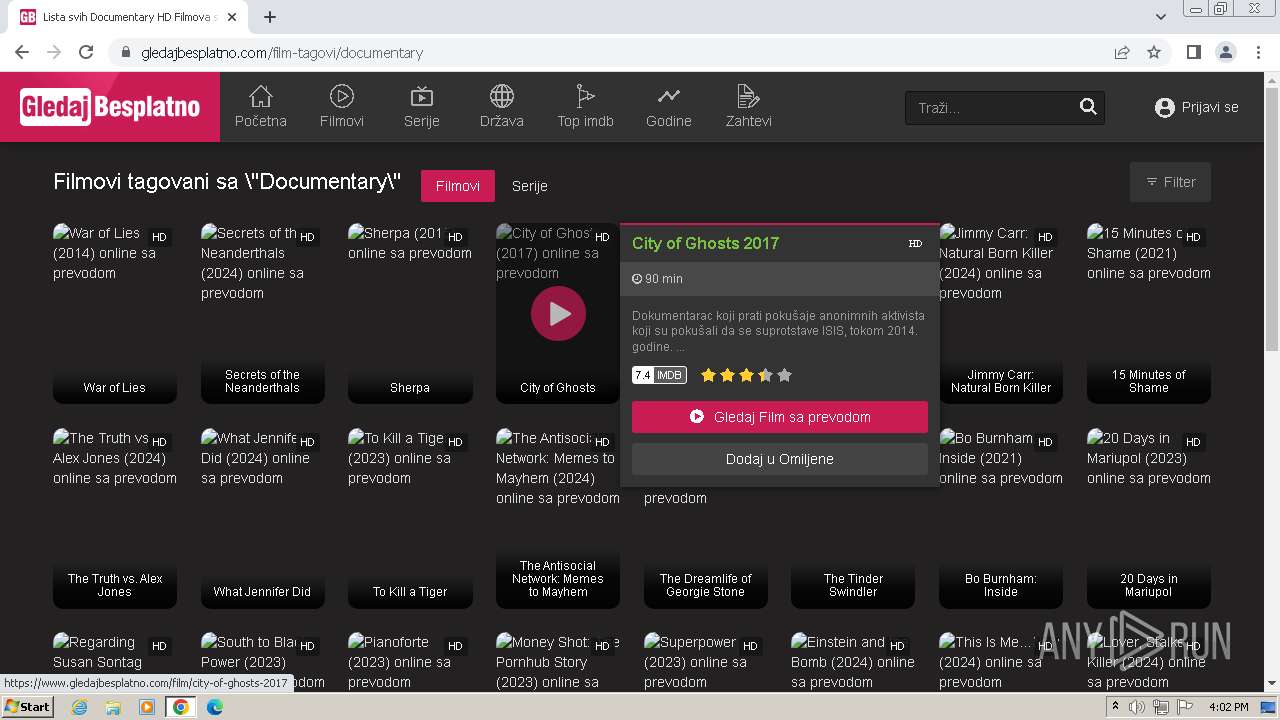This screenshot has height=720, width=1280.
Task: Show hidden tray icons arrow
Action: click(x=1115, y=707)
